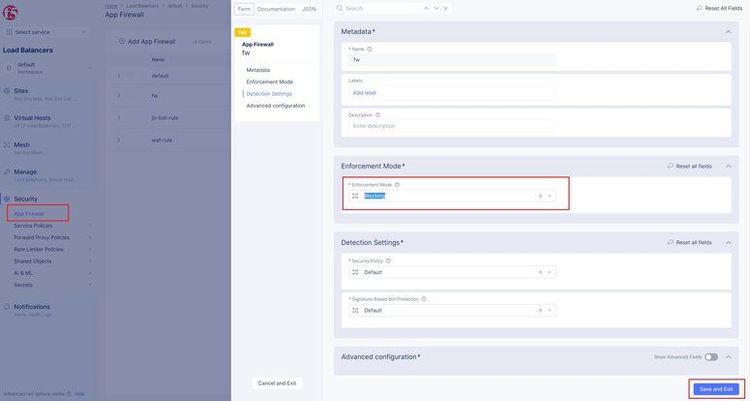
Task: Open Virtual Hosts in the sidebar
Action: 32,118
